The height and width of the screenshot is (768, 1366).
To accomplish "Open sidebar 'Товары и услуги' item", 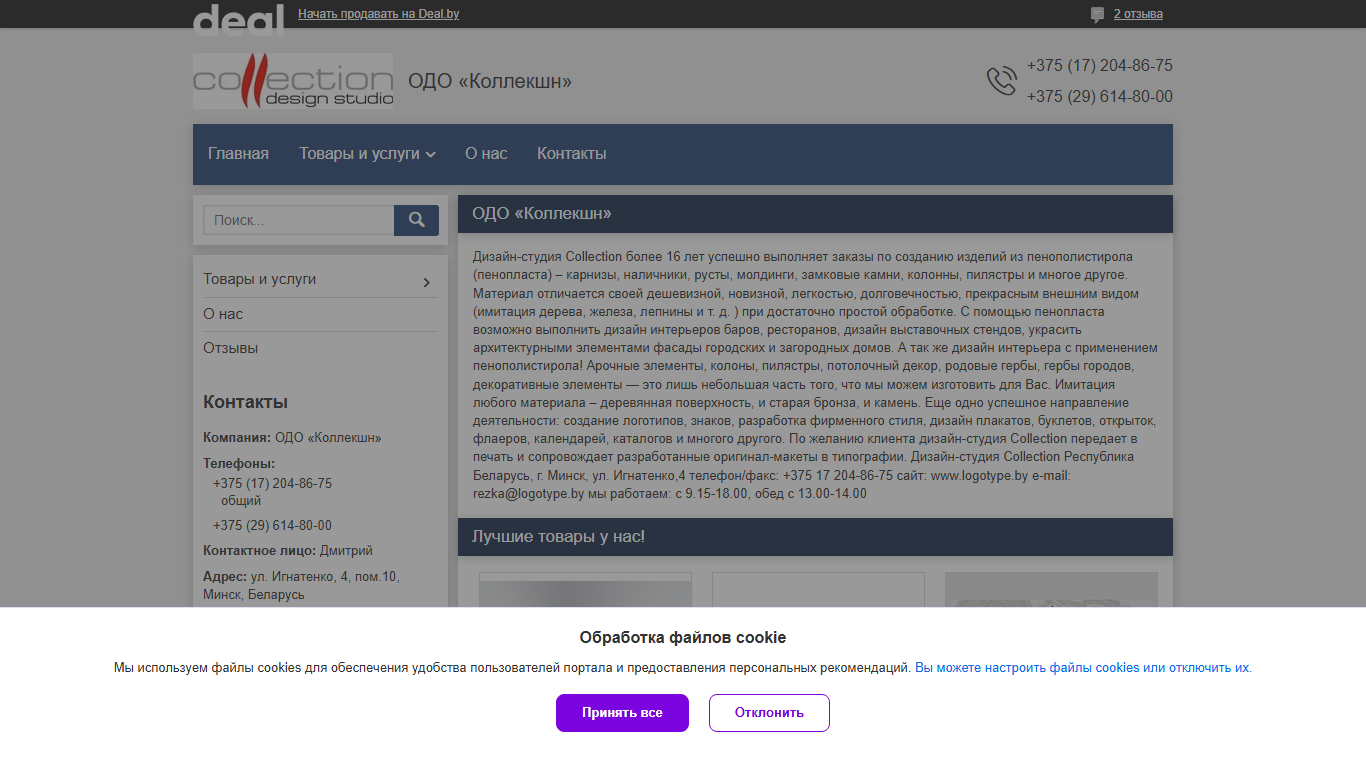I will [260, 279].
